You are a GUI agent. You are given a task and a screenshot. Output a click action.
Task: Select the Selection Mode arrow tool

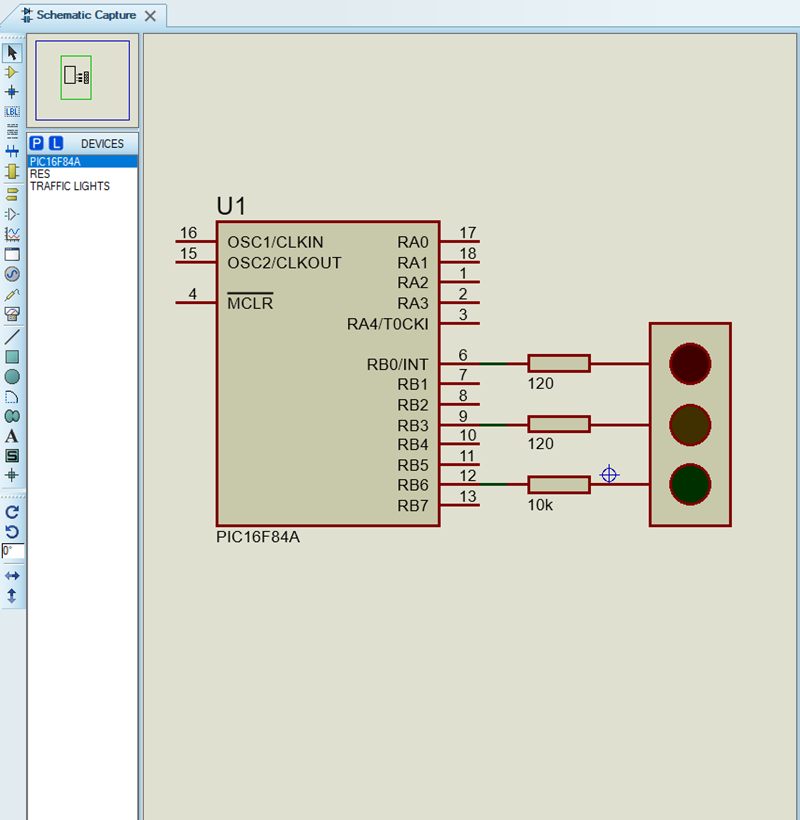coord(12,52)
